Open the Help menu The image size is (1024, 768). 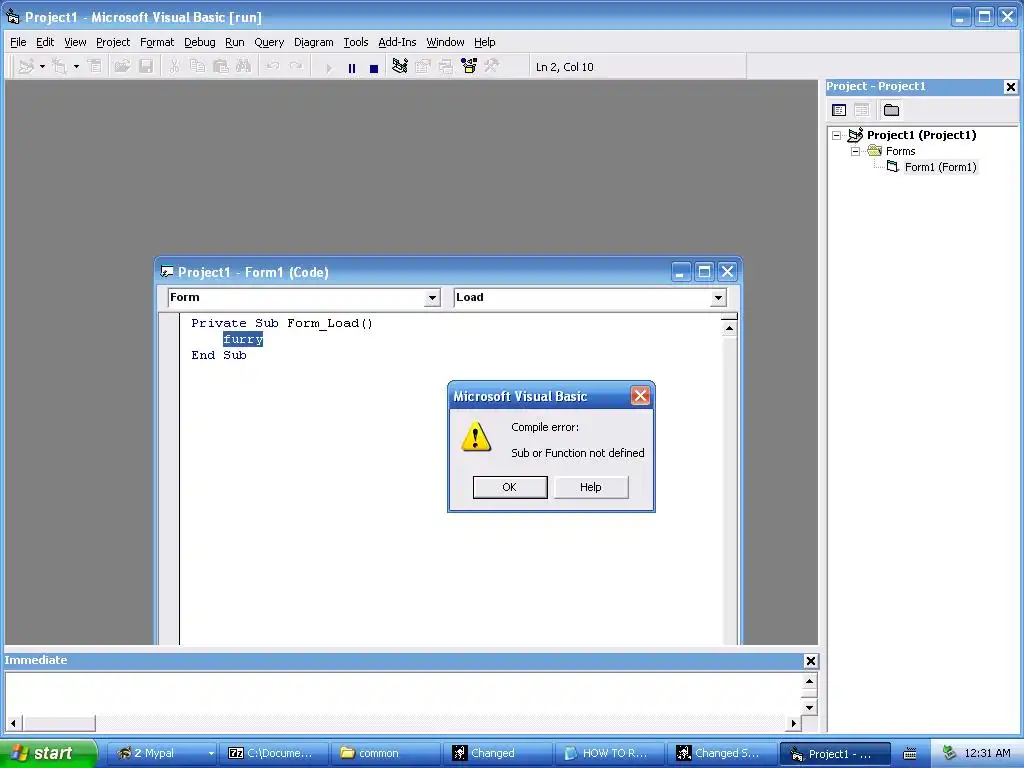485,42
